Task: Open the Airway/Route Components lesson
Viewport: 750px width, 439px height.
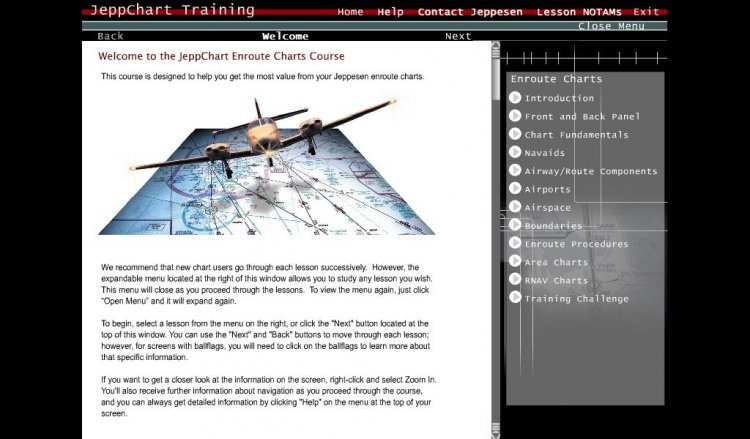Action: point(591,171)
